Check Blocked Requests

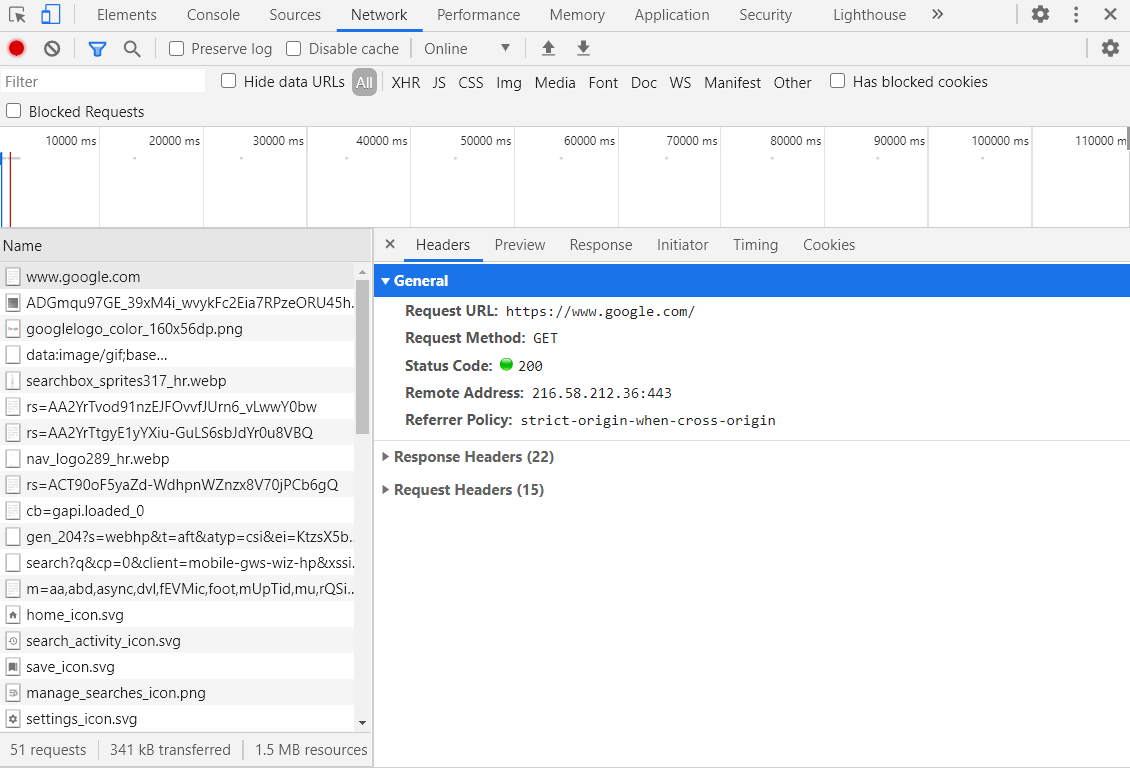click(x=13, y=111)
